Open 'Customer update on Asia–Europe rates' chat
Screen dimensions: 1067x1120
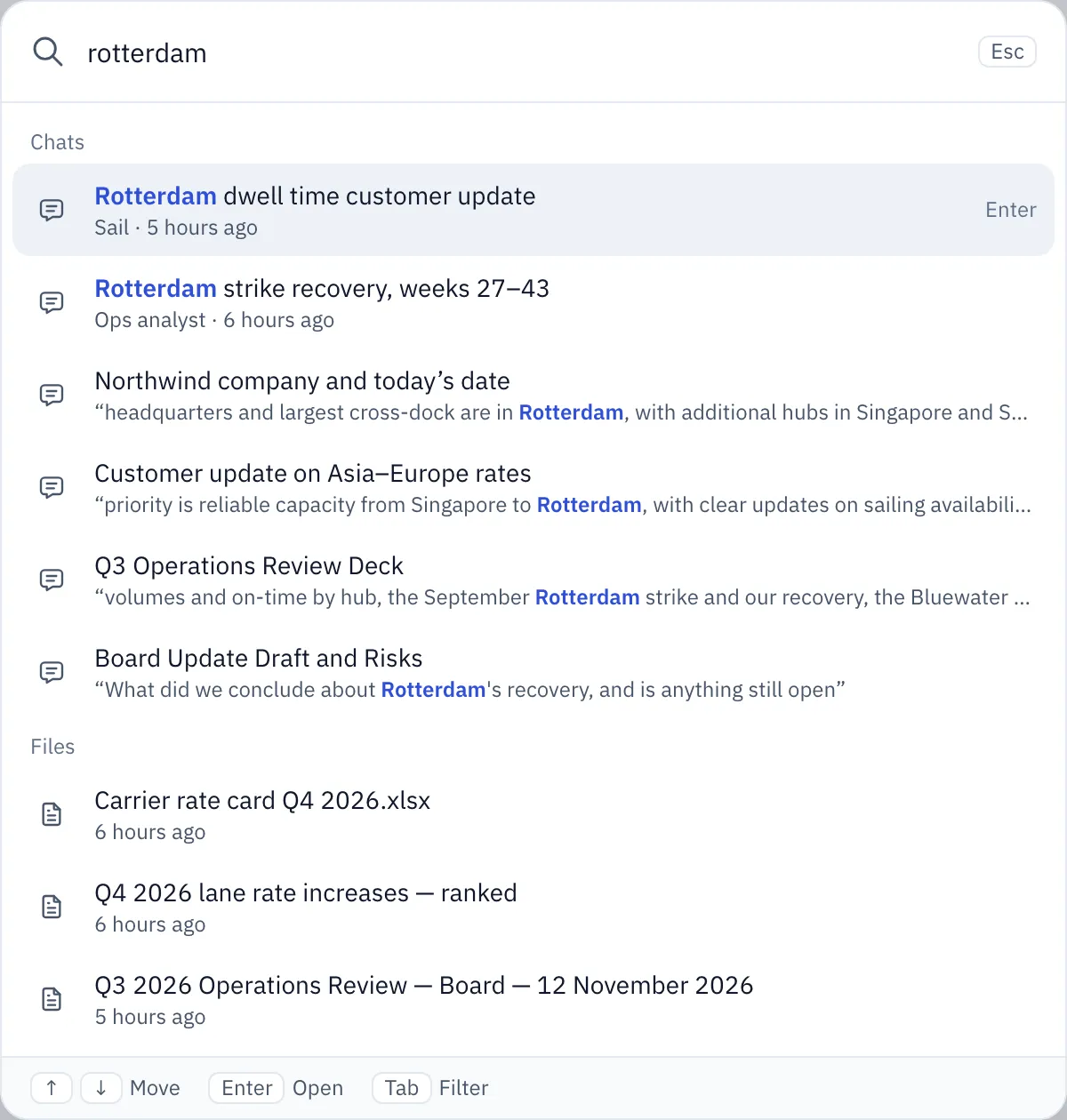tap(533, 487)
